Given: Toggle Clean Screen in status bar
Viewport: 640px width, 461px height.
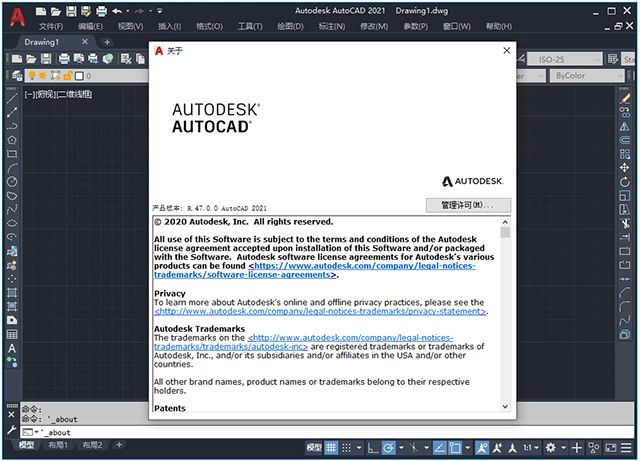Looking at the screenshot, I should tap(611, 448).
